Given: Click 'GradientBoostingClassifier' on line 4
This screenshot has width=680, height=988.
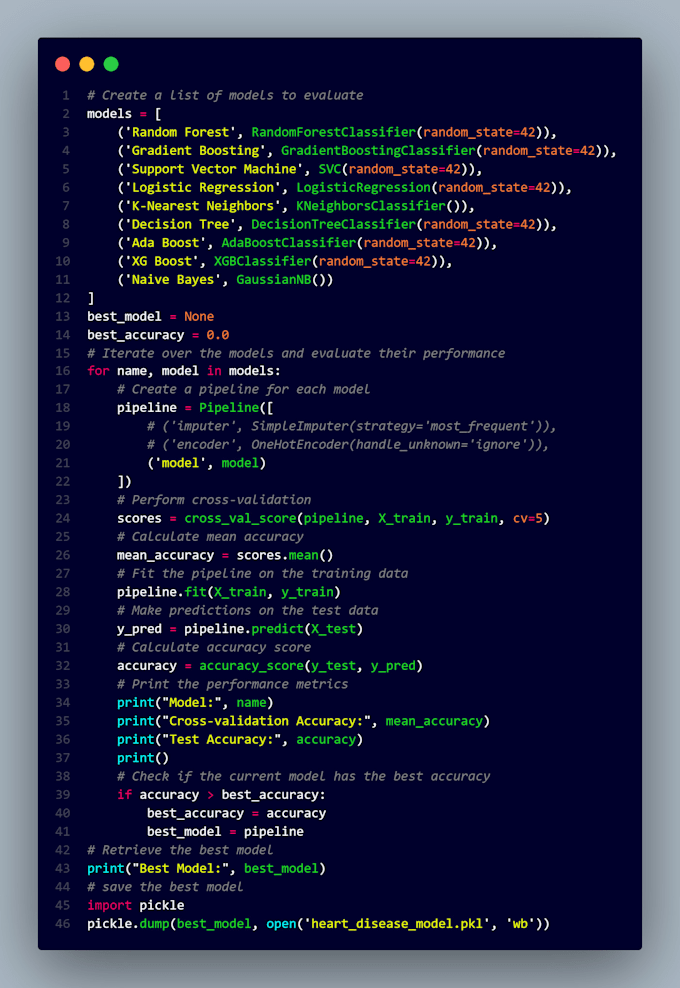Looking at the screenshot, I should (378, 151).
